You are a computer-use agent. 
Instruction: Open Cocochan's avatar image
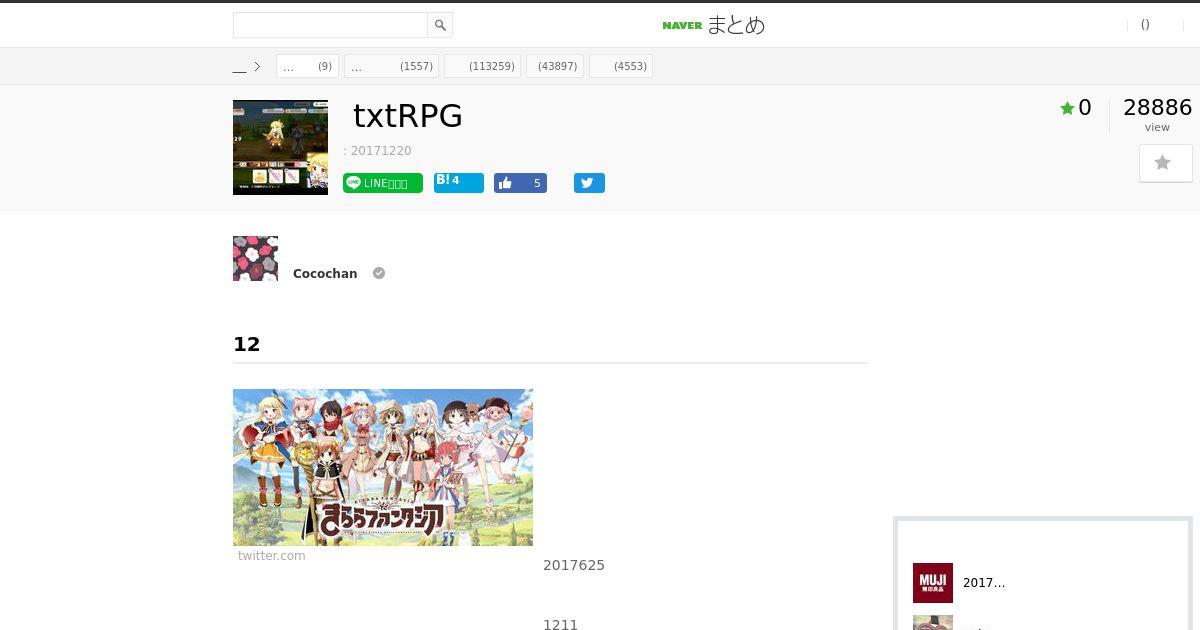(x=255, y=258)
